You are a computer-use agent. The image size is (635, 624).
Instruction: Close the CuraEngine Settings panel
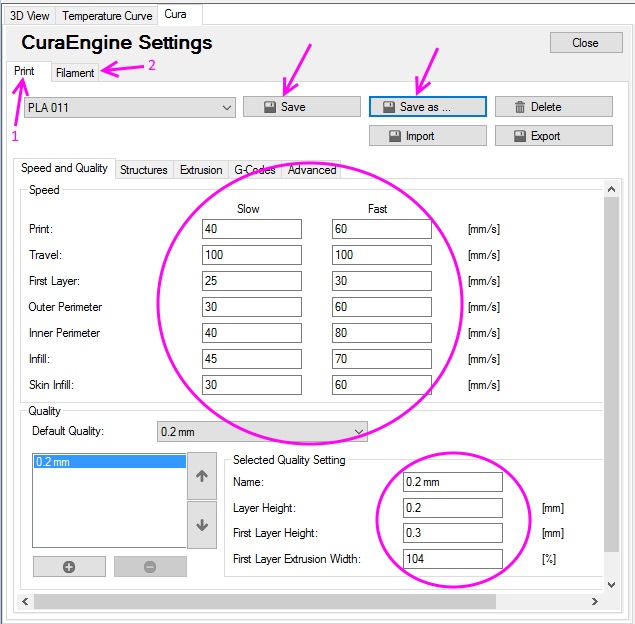pyautogui.click(x=586, y=43)
